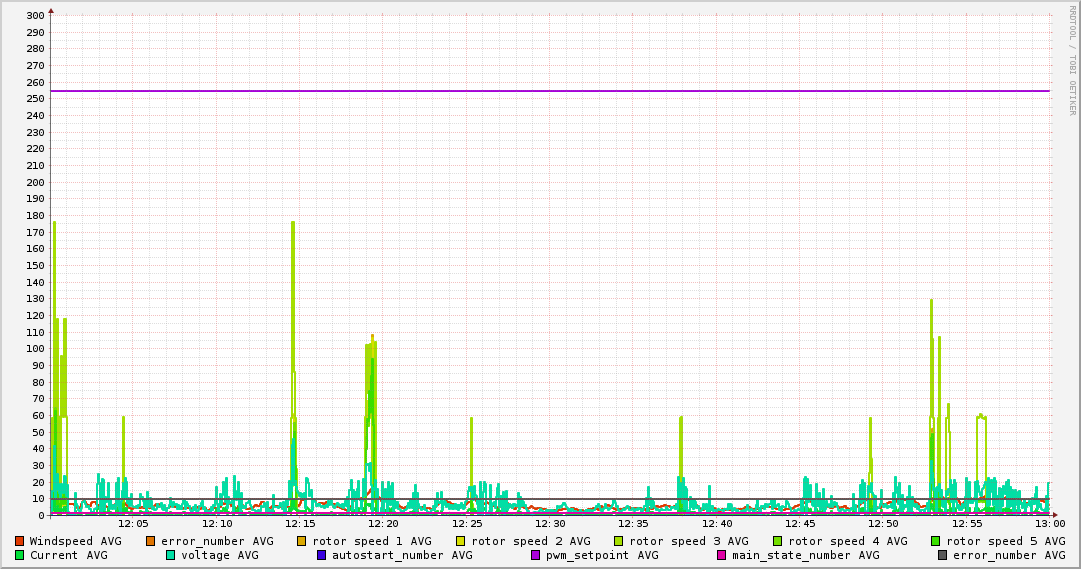
Task: Click the red Windspeed AVG legend swatch
Action: [x=19, y=541]
